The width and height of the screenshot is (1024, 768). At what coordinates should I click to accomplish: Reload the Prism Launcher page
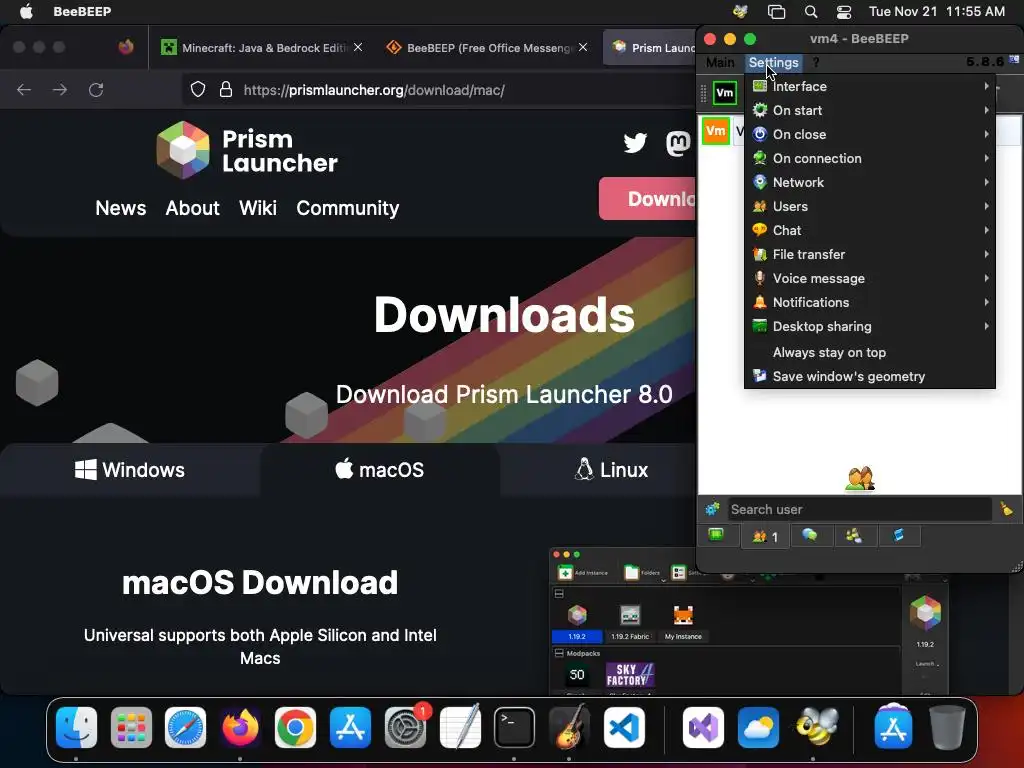96,90
